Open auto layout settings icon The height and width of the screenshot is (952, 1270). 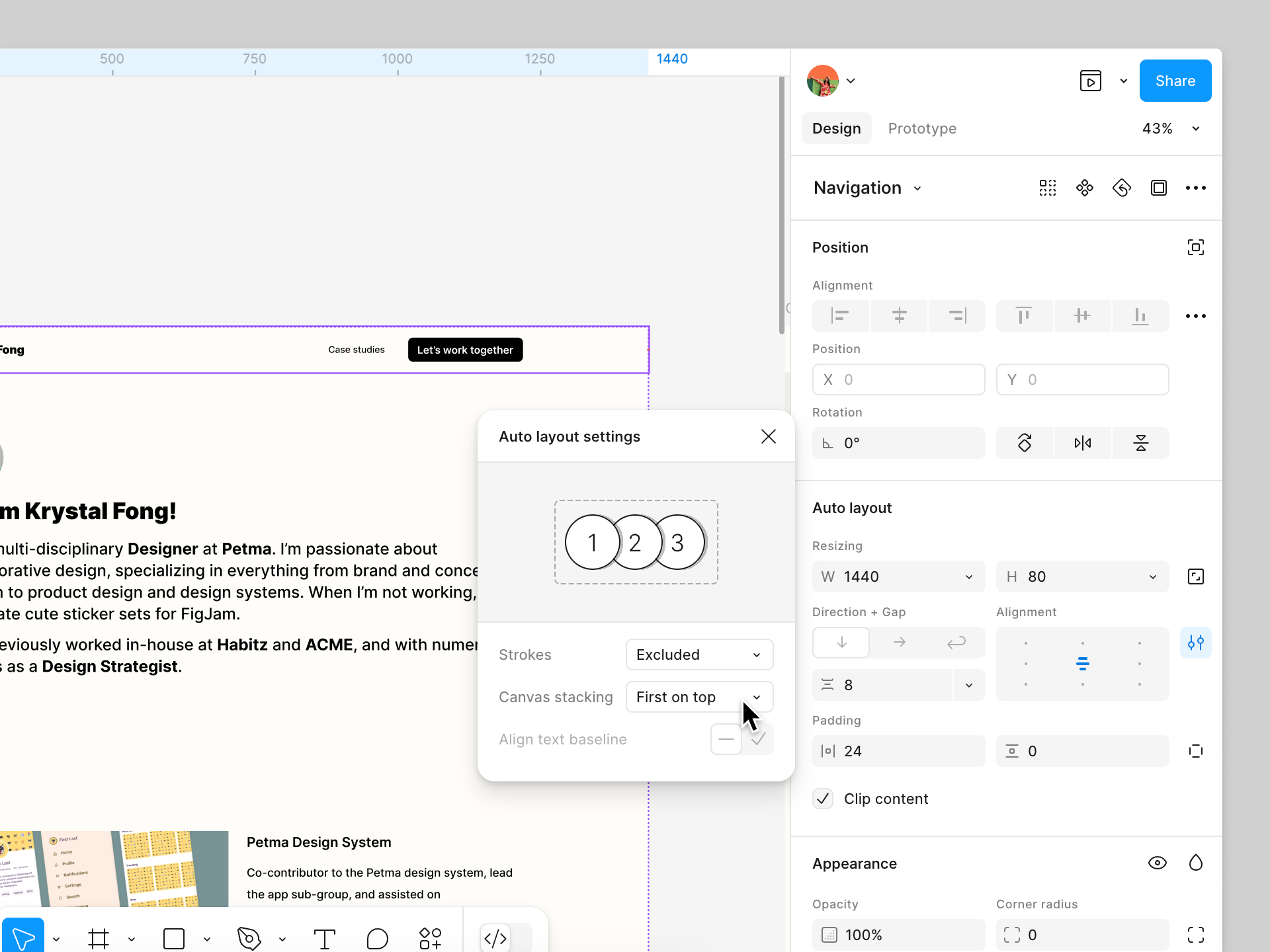tap(1195, 643)
